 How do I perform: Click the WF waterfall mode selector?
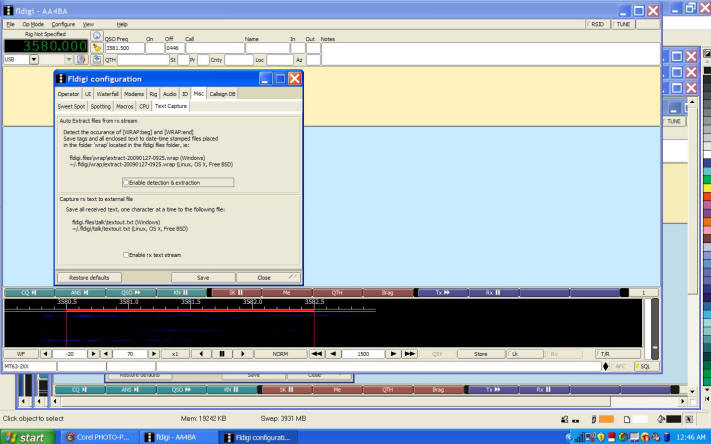(21, 354)
